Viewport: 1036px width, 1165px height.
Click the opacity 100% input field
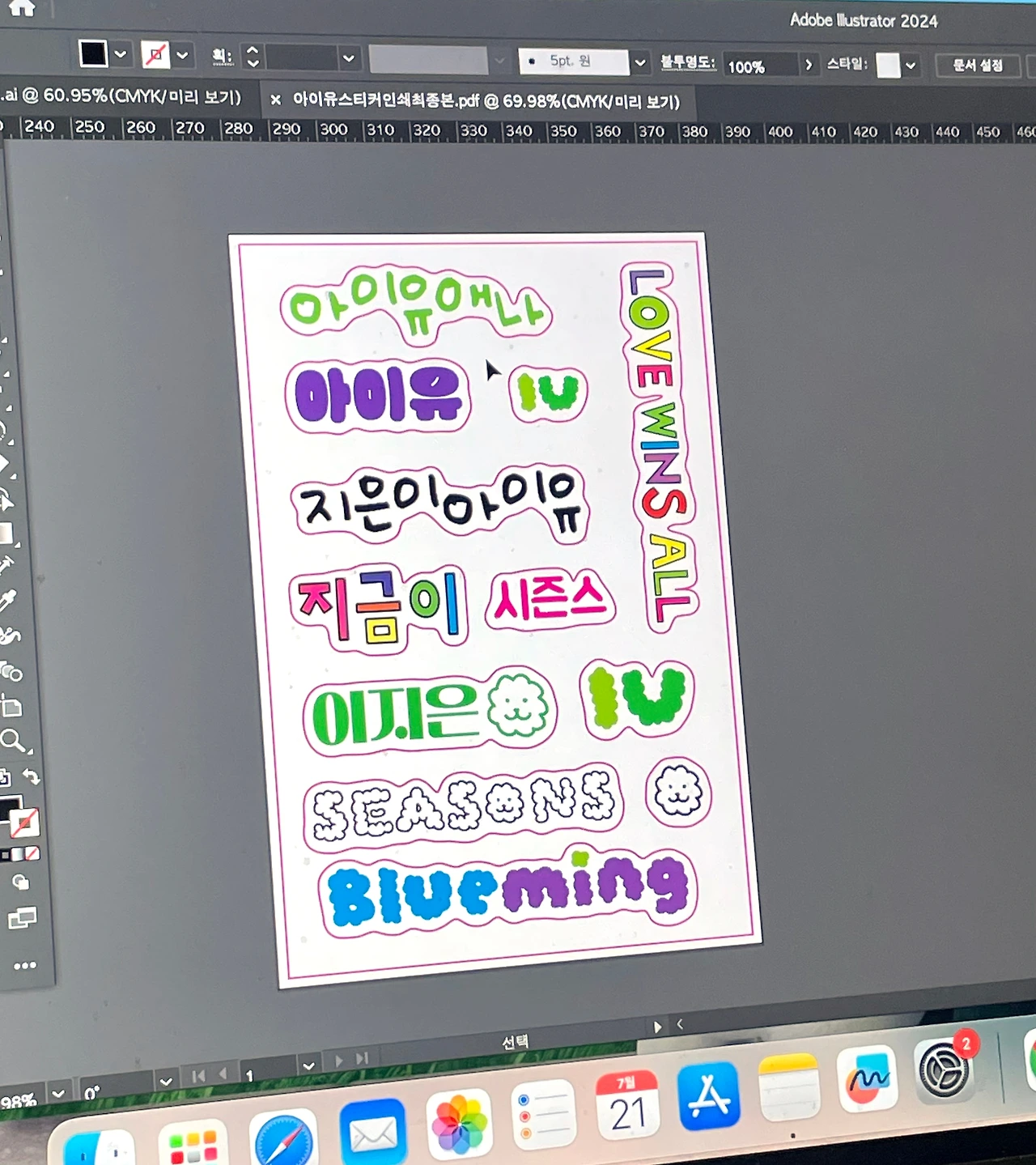tap(759, 66)
